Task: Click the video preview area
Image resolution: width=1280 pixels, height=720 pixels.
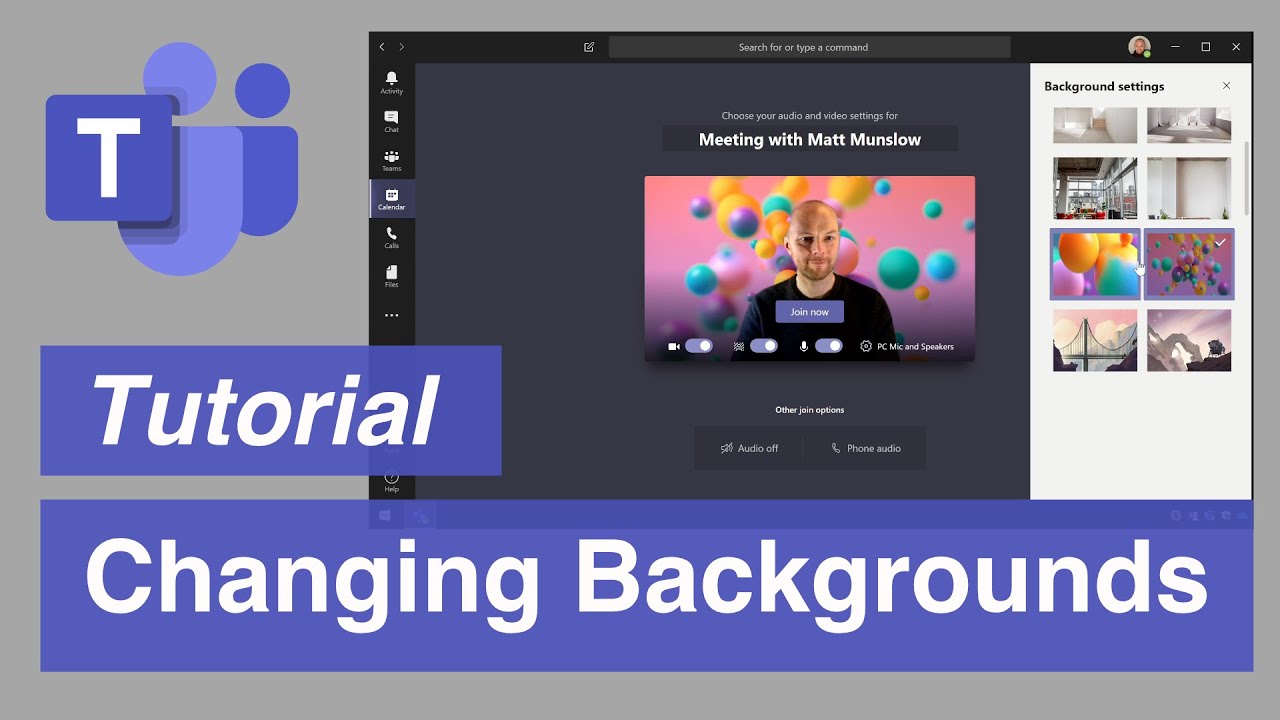Action: click(x=809, y=268)
